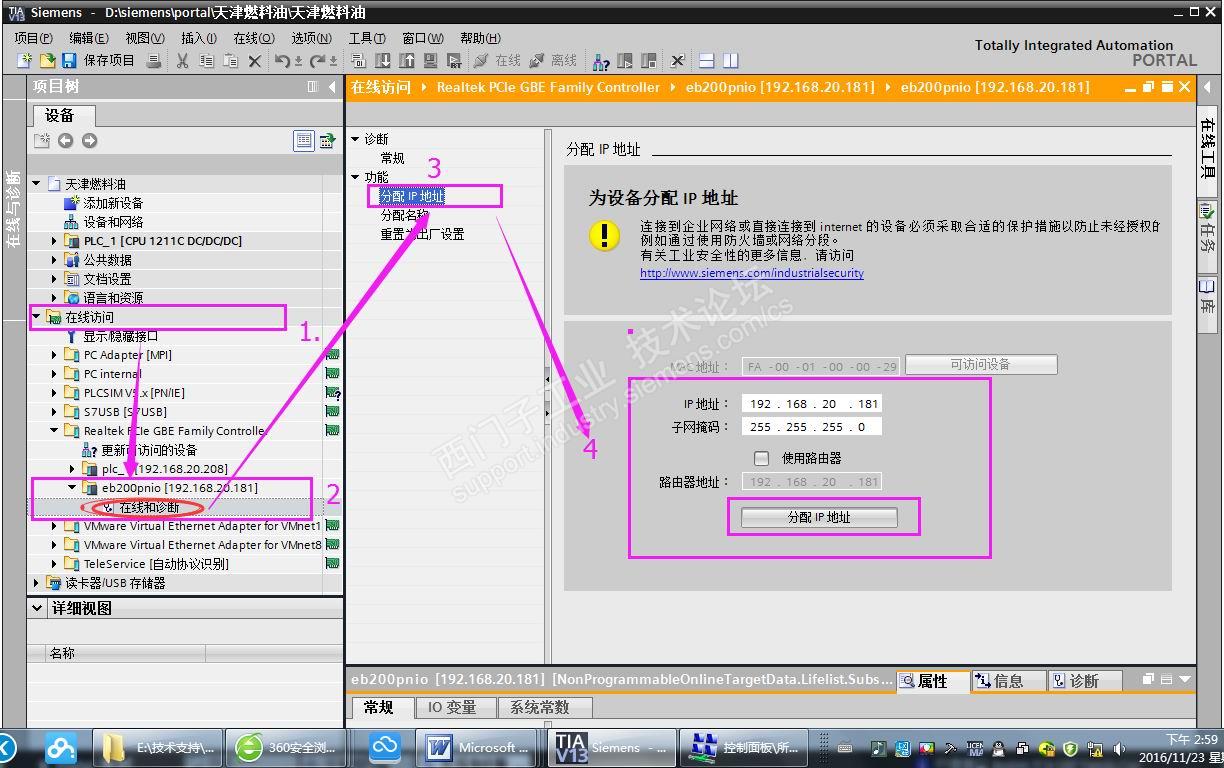Viewport: 1224px width, 768px height.
Task: Collapse the online access tree node
Action: tap(37, 317)
